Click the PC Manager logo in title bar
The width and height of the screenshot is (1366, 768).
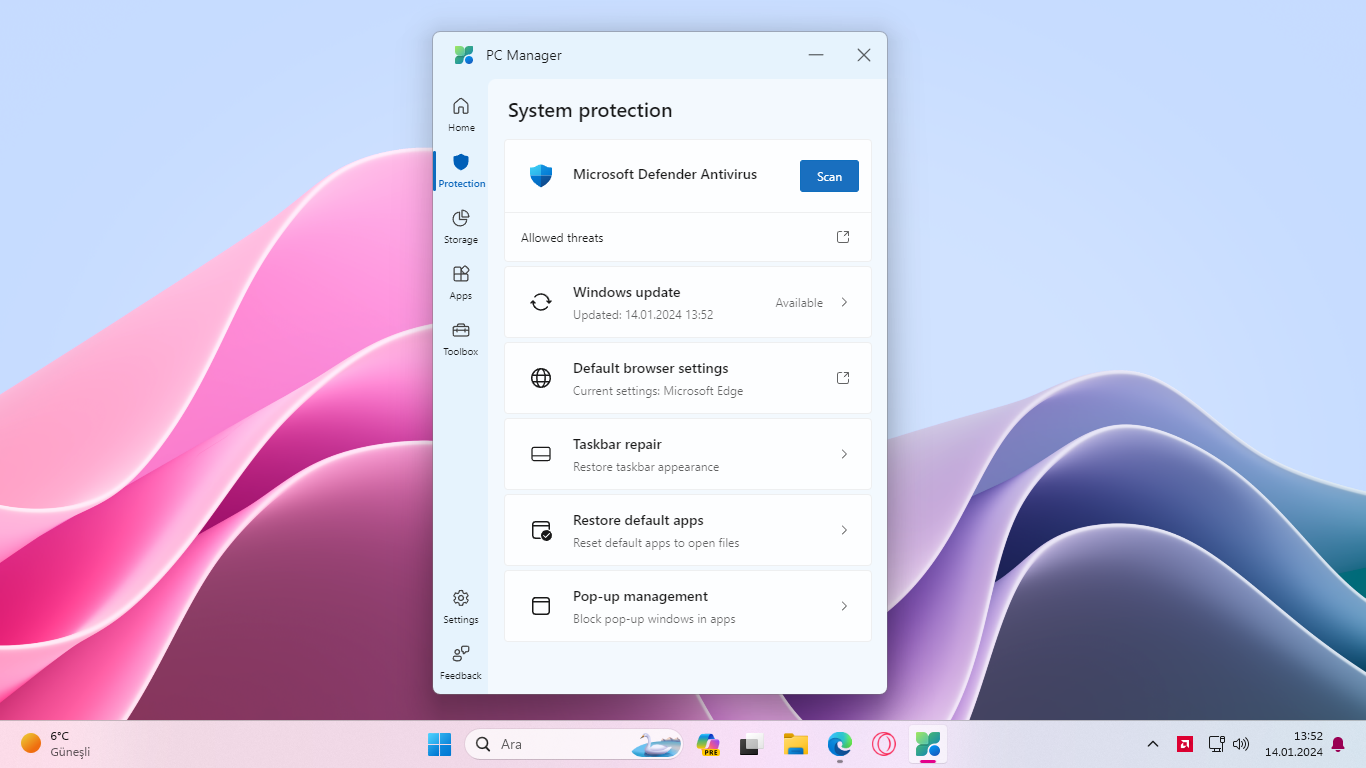coord(464,55)
